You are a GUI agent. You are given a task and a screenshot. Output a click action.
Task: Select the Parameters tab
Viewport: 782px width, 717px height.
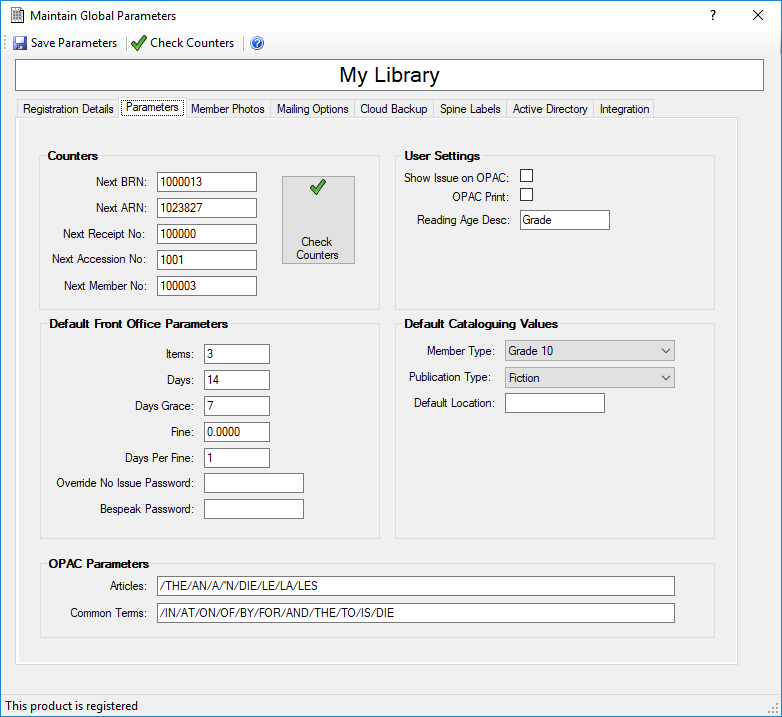(152, 107)
